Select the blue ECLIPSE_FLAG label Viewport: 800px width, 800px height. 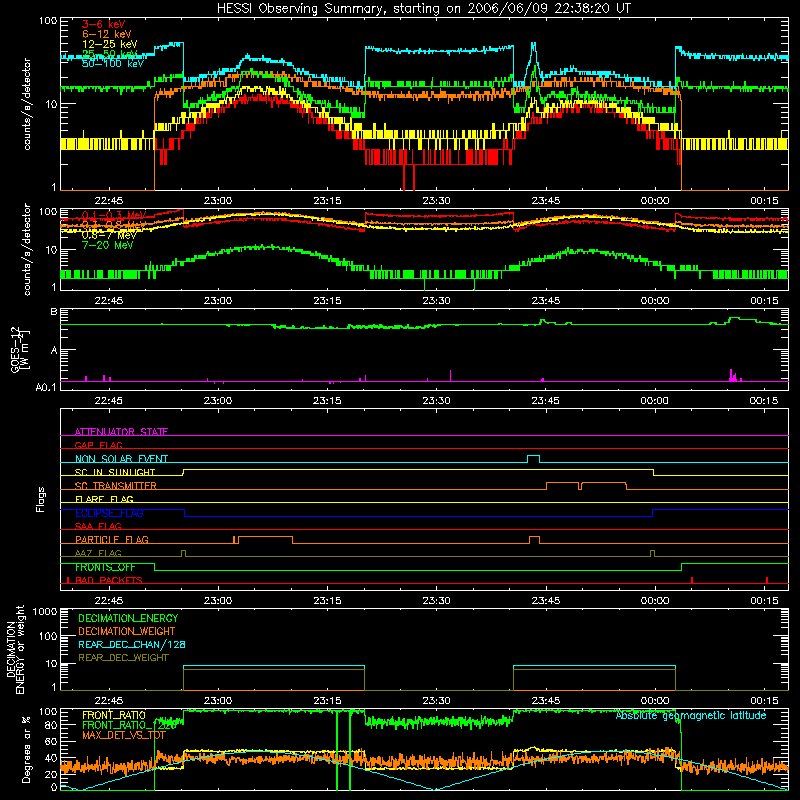(x=109, y=513)
